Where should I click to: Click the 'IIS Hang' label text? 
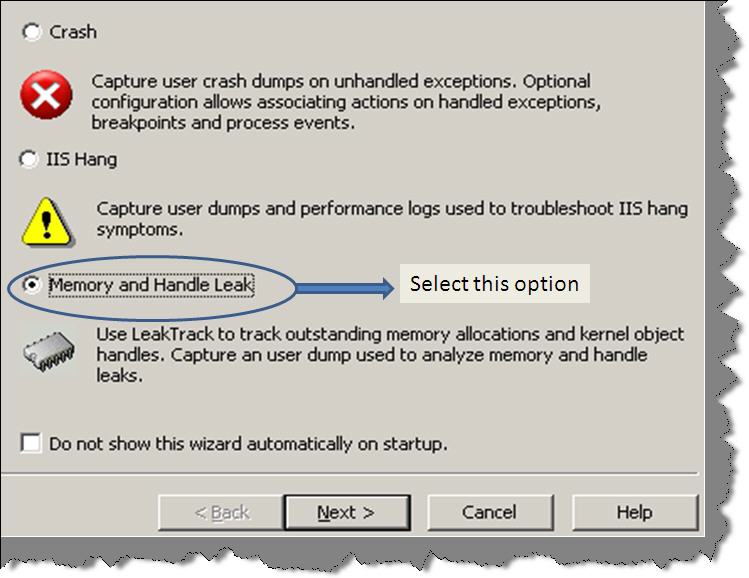pos(82,160)
